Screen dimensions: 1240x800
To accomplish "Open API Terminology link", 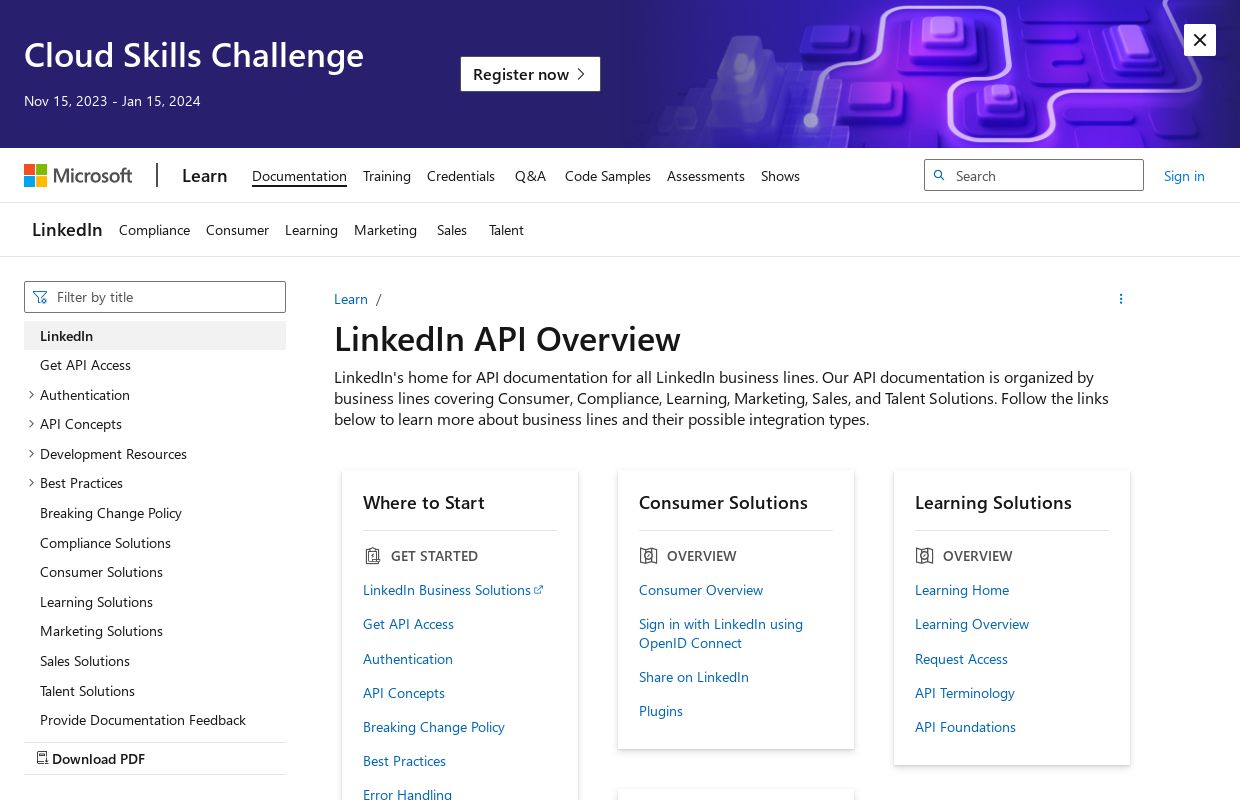I will coord(965,693).
